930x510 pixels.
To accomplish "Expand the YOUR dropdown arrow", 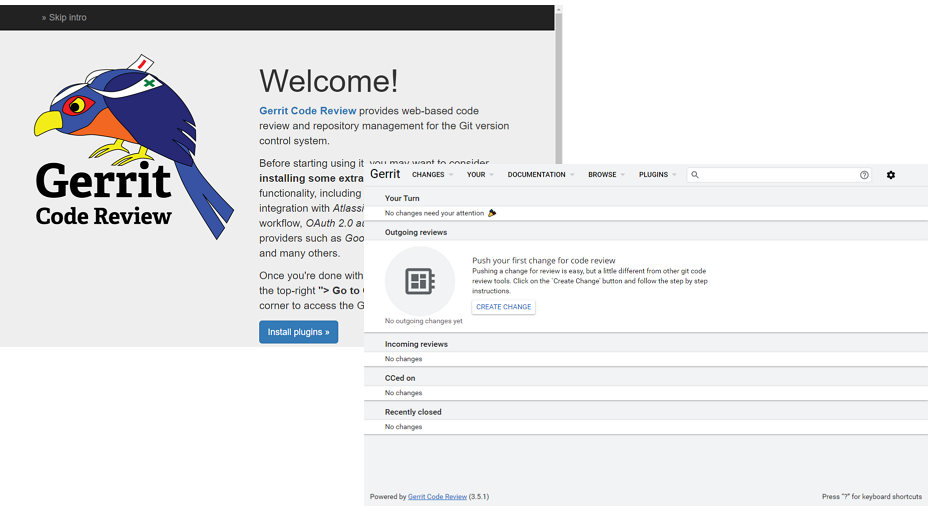I will pos(492,175).
